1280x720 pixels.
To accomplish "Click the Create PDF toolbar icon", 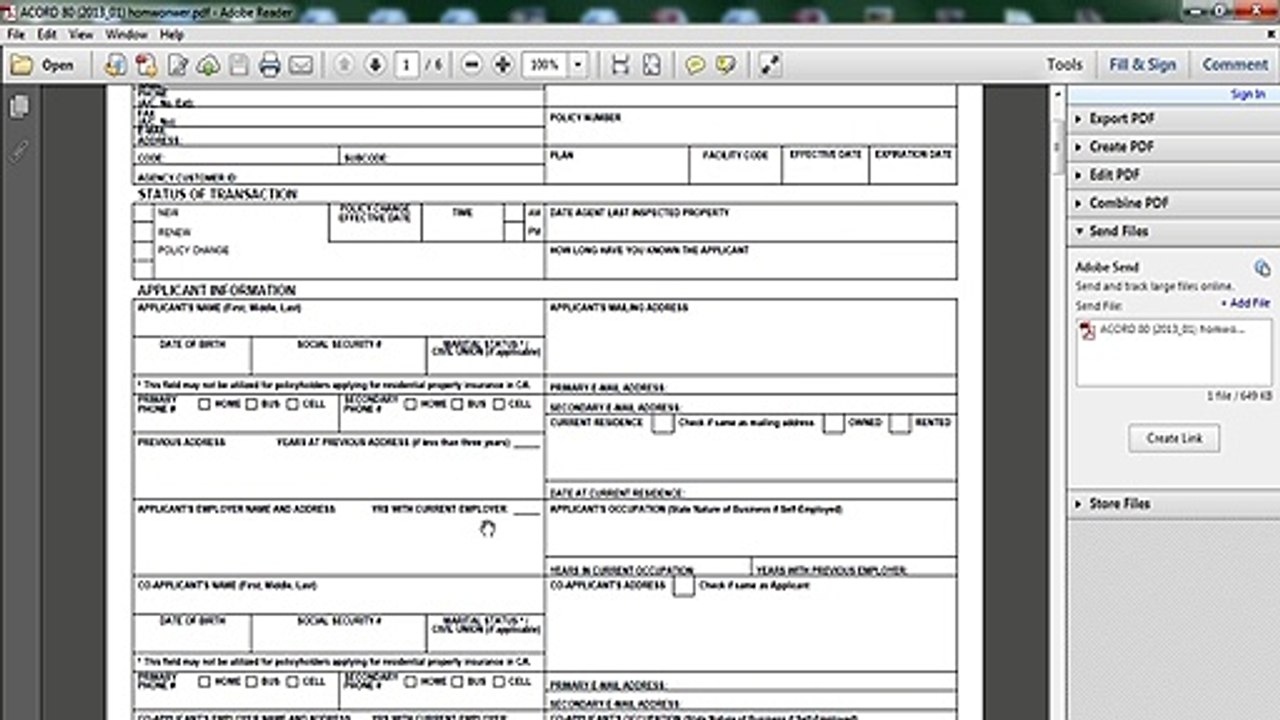I will [146, 65].
